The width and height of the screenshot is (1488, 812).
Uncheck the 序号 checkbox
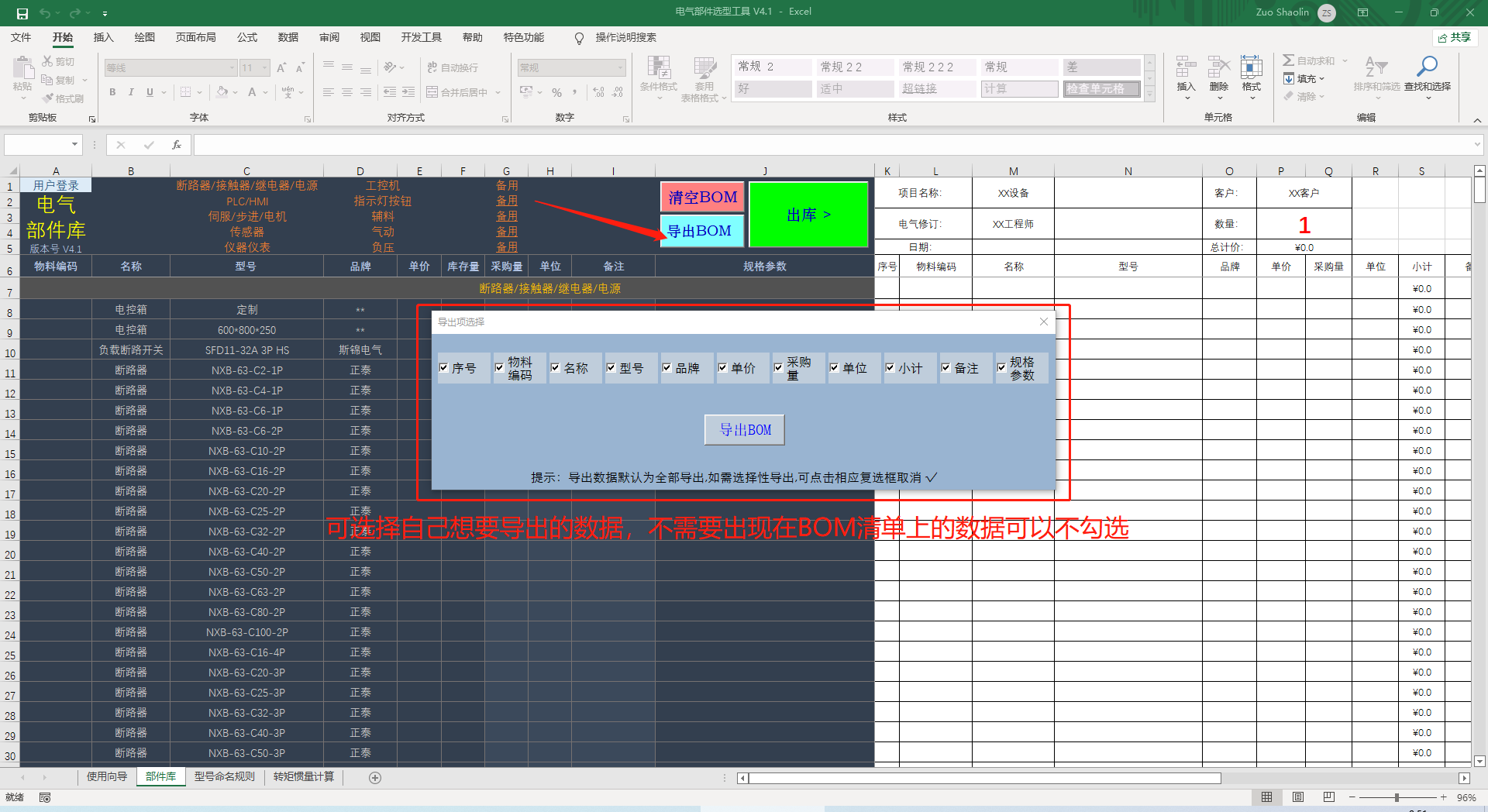click(444, 368)
